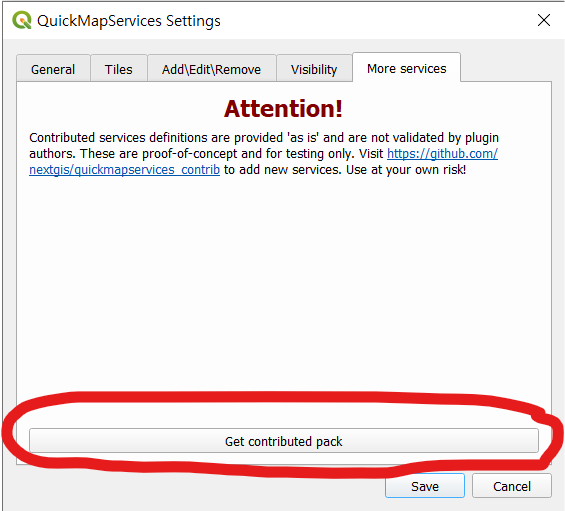Click the QuickMapServices Settings window title
This screenshot has height=511, width=565.
(x=129, y=21)
